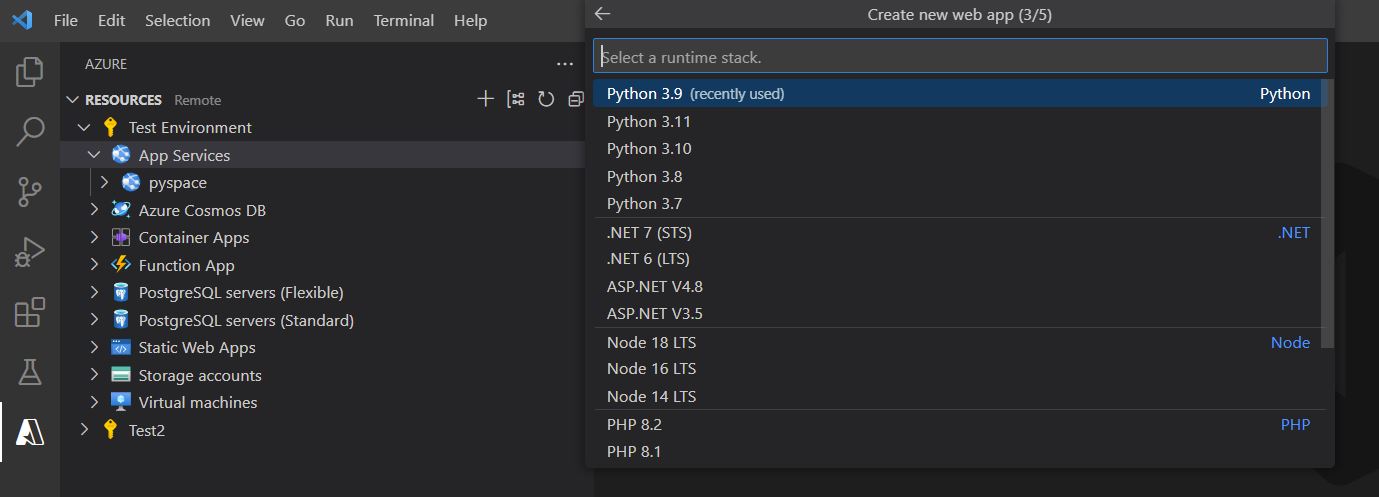Collapse the Test Environment subscription

point(84,127)
